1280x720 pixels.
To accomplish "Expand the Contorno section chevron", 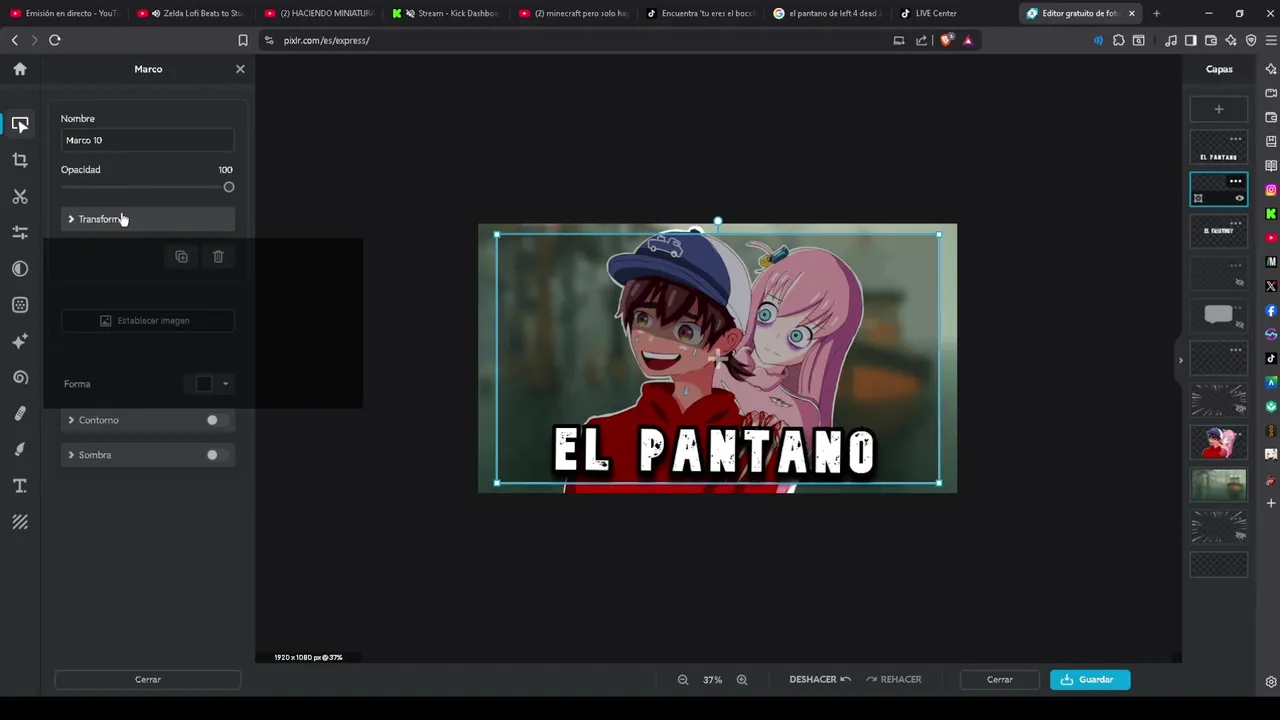I will tap(71, 420).
